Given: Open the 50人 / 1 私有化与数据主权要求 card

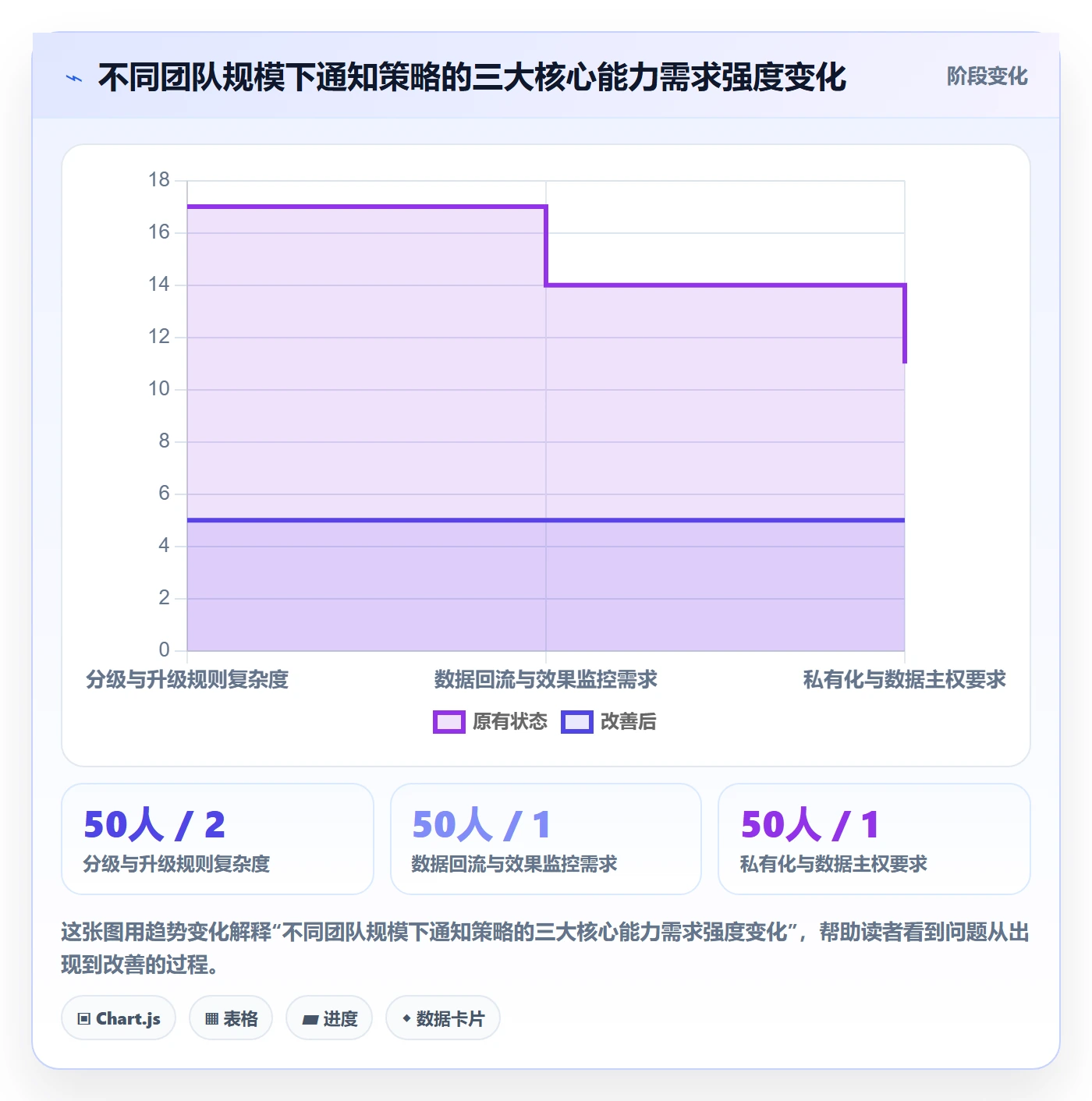Looking at the screenshot, I should (x=874, y=839).
